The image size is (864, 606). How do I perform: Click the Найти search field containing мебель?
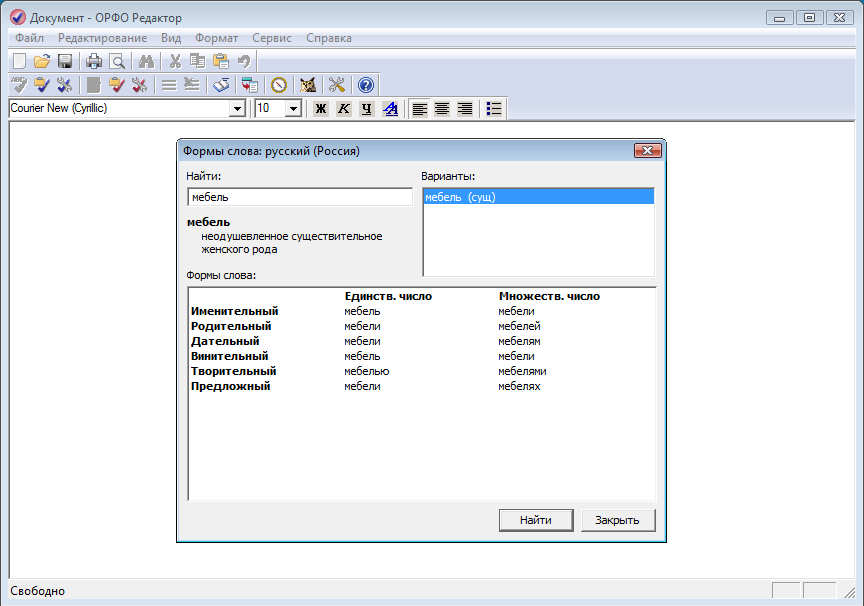pyautogui.click(x=300, y=197)
